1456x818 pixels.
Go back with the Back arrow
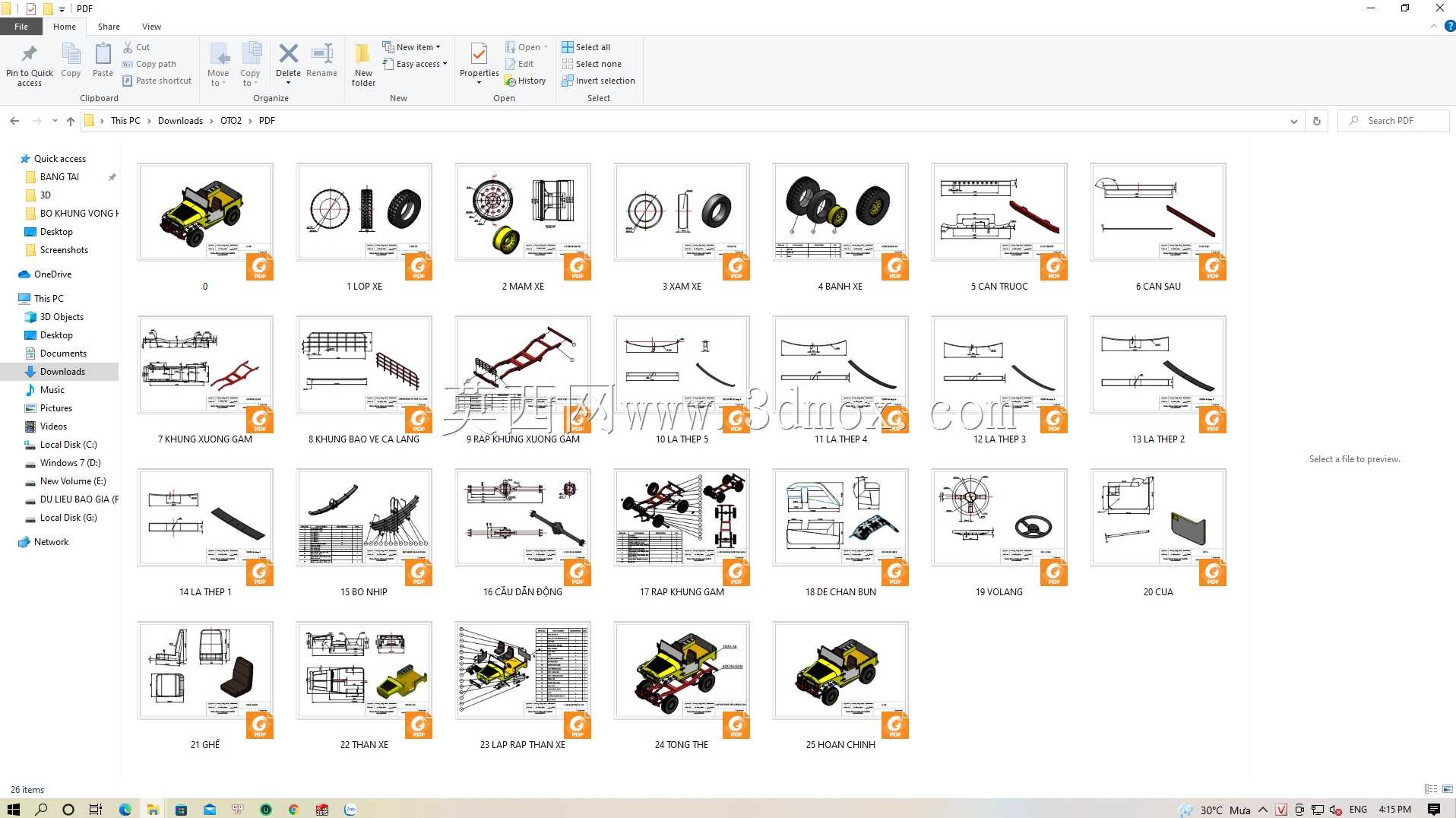click(14, 121)
